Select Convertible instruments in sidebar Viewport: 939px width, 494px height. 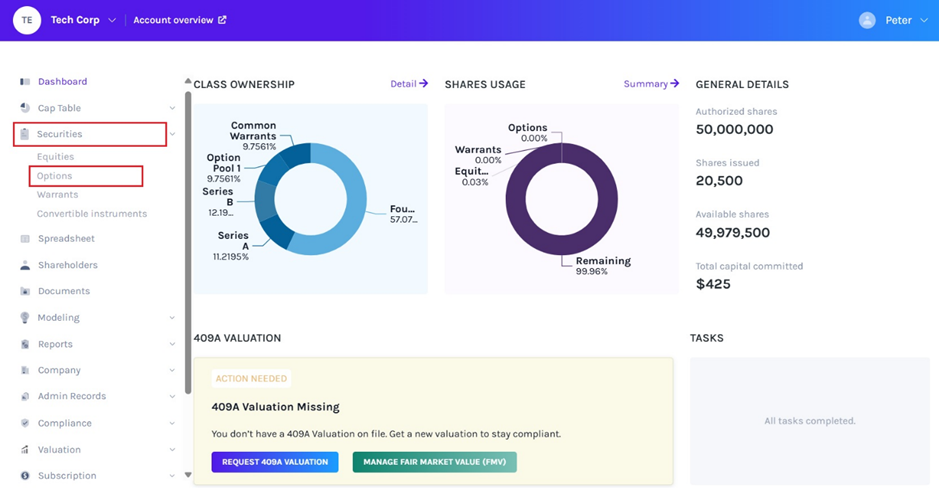point(92,214)
